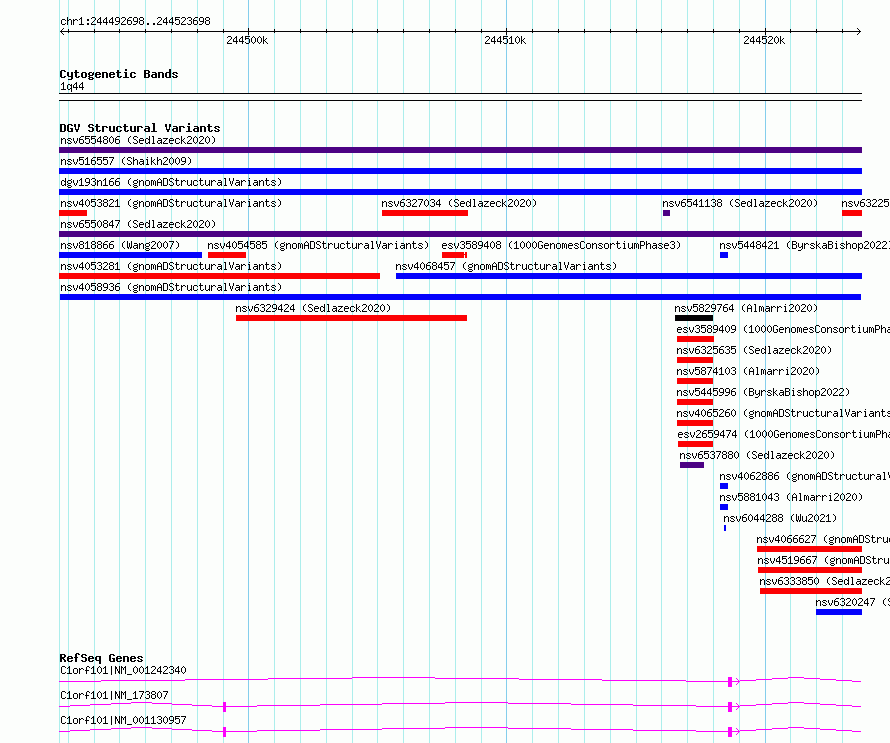This screenshot has width=890, height=743.
Task: Select blue bar under nsv818866
Action: [x=131, y=255]
